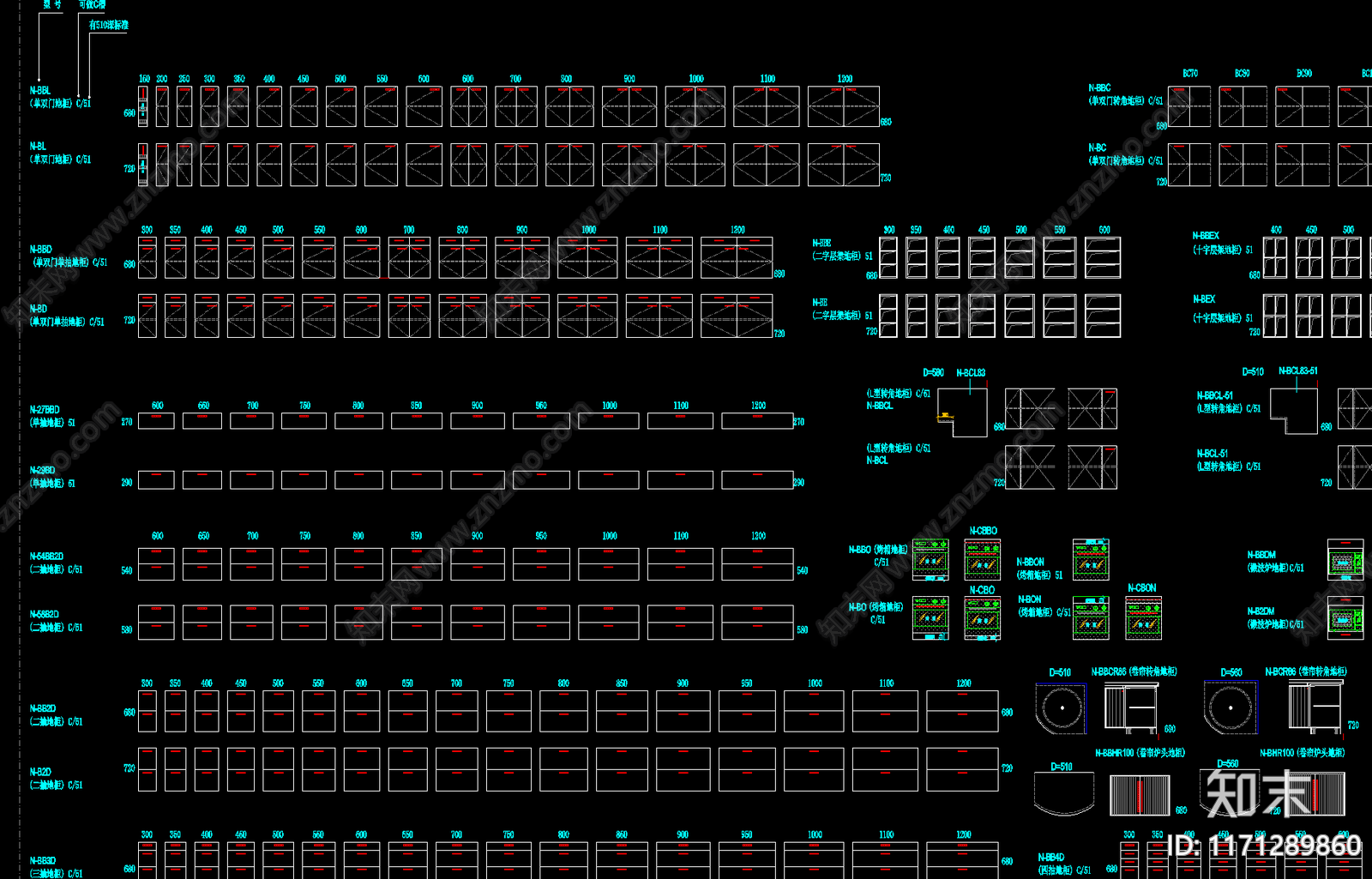1372x879 pixels.
Task: Select the N-BEX label
Action: point(1204,299)
